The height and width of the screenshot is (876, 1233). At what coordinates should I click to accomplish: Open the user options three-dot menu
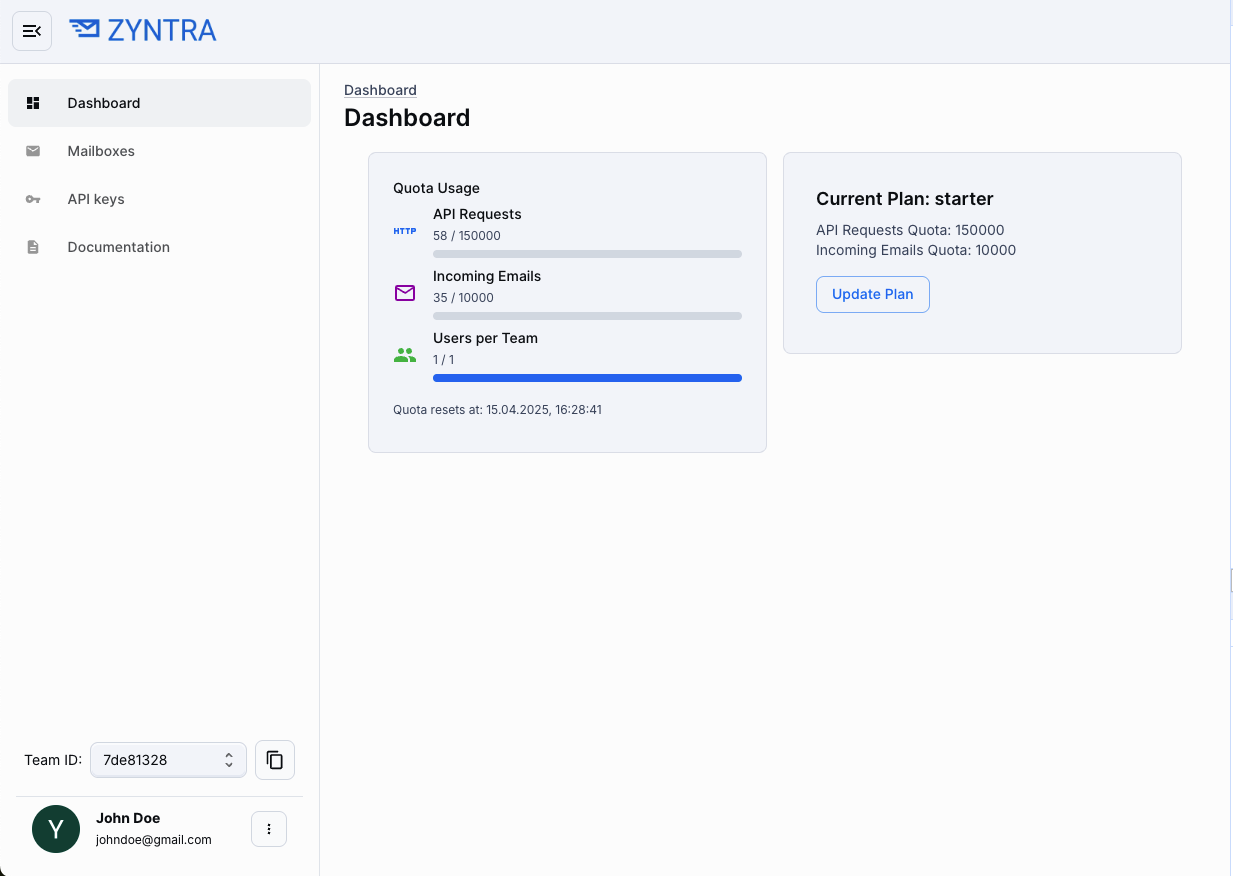(269, 829)
